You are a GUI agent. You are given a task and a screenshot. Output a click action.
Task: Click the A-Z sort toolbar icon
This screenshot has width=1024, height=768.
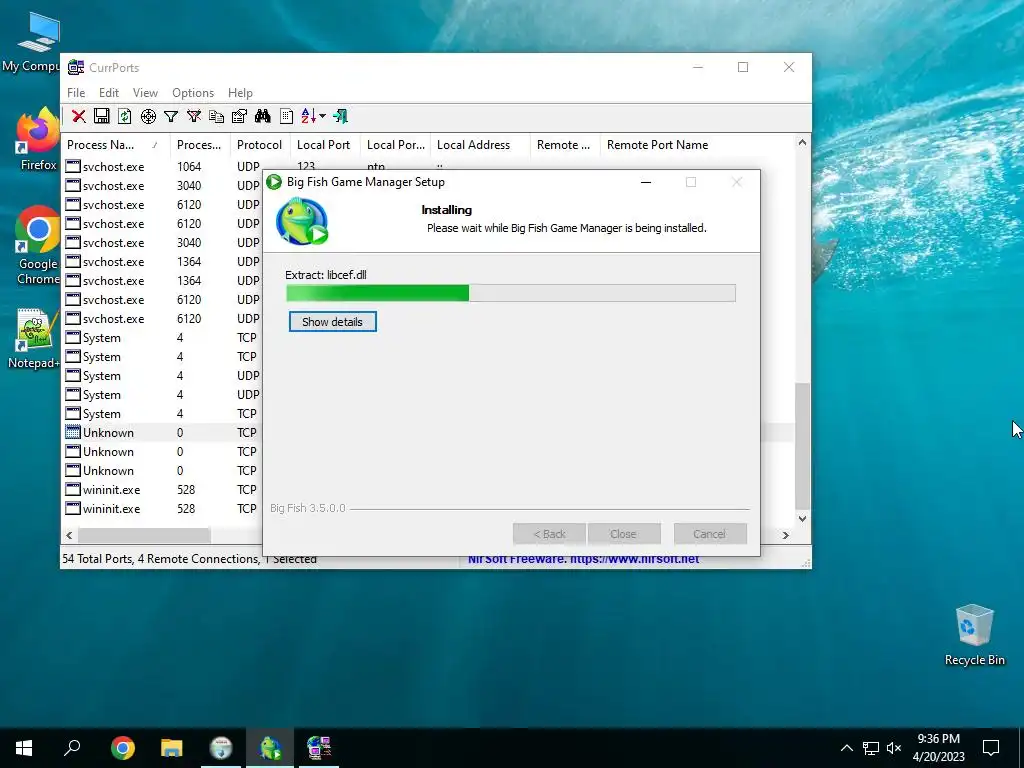[x=308, y=116]
